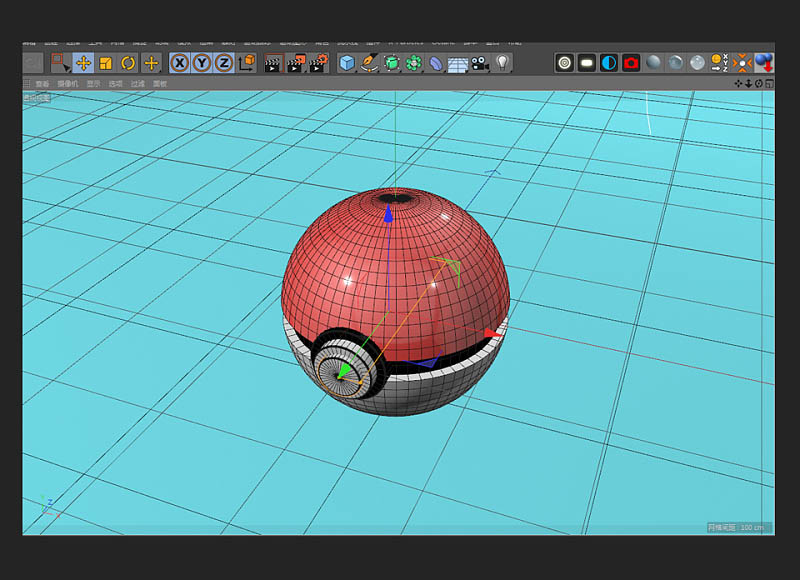Render the active view
800x580 pixels.
(273, 63)
